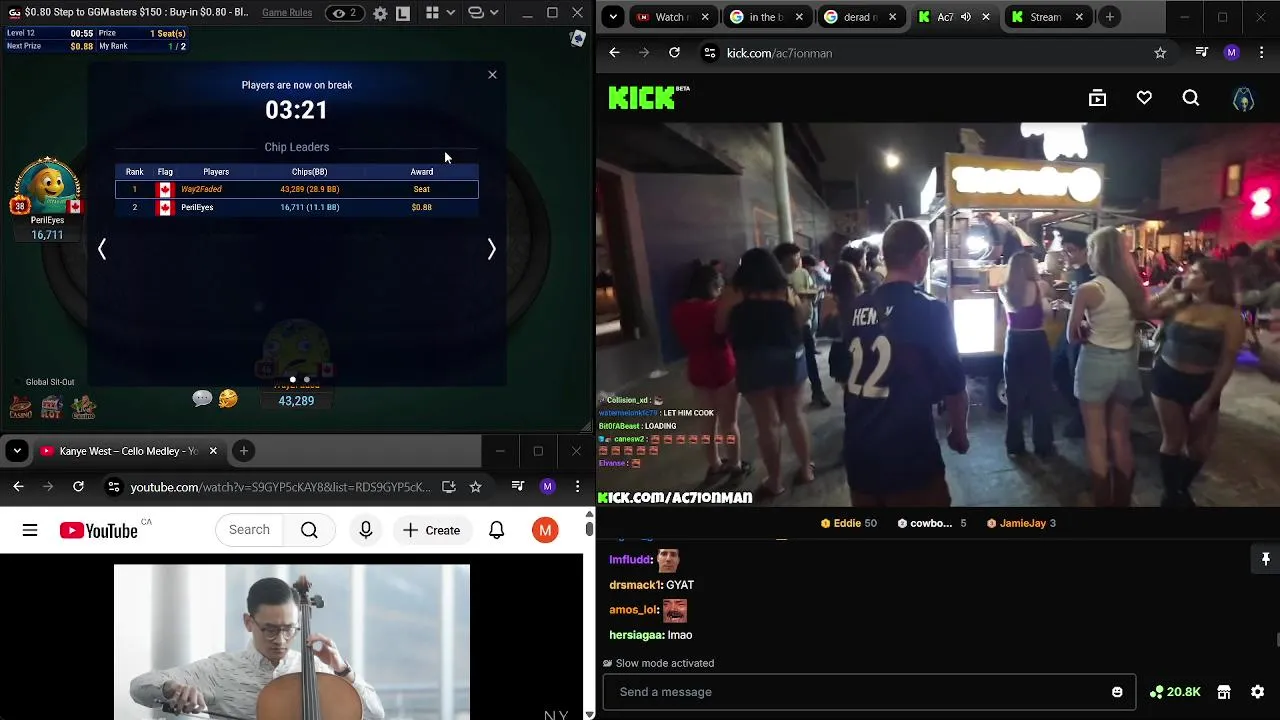Image resolution: width=1280 pixels, height=720 pixels.
Task: Open the YouTube account avatar M
Action: (545, 530)
